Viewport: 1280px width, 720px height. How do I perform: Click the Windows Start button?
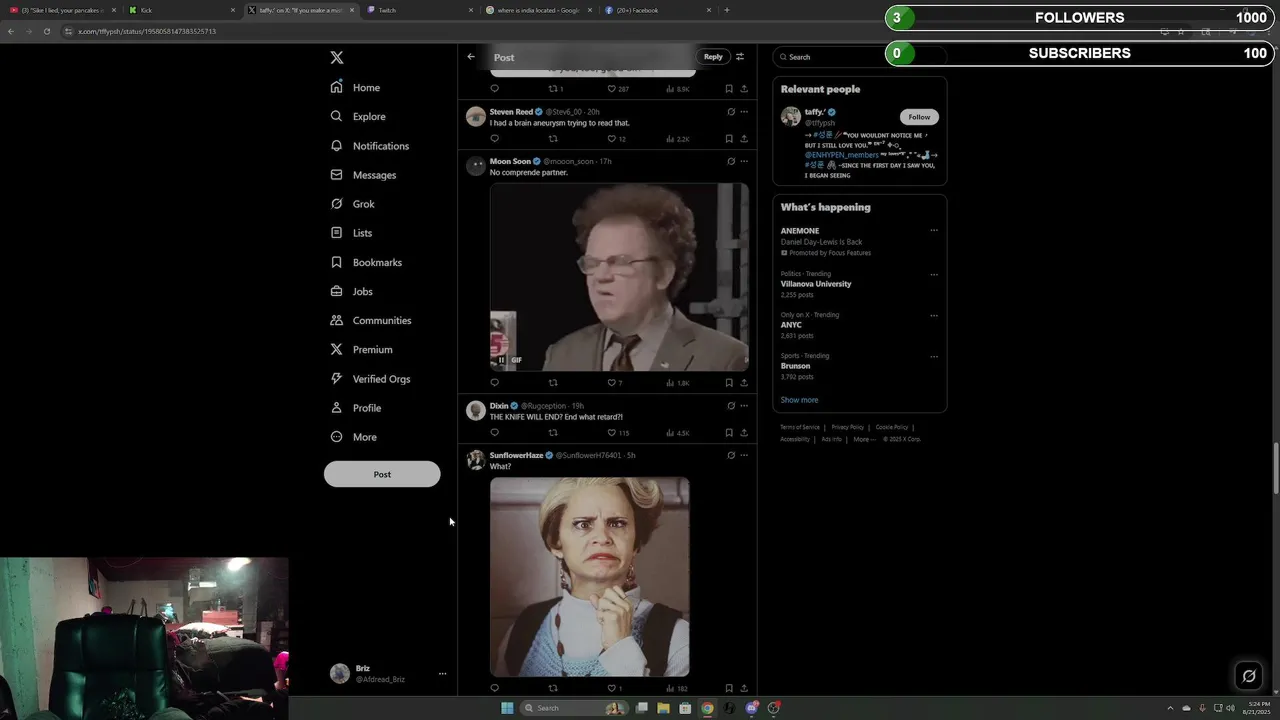(x=507, y=708)
